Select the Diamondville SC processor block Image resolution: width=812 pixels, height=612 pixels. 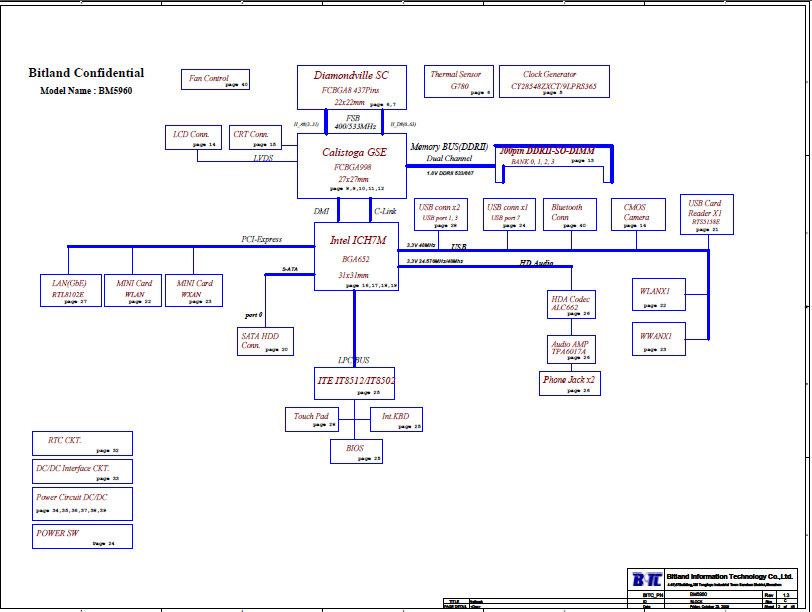pos(352,88)
